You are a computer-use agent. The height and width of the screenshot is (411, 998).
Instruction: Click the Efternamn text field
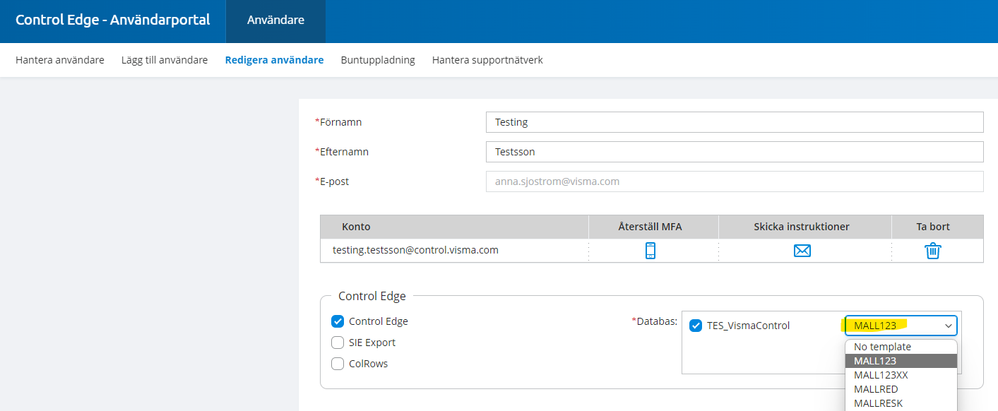734,152
